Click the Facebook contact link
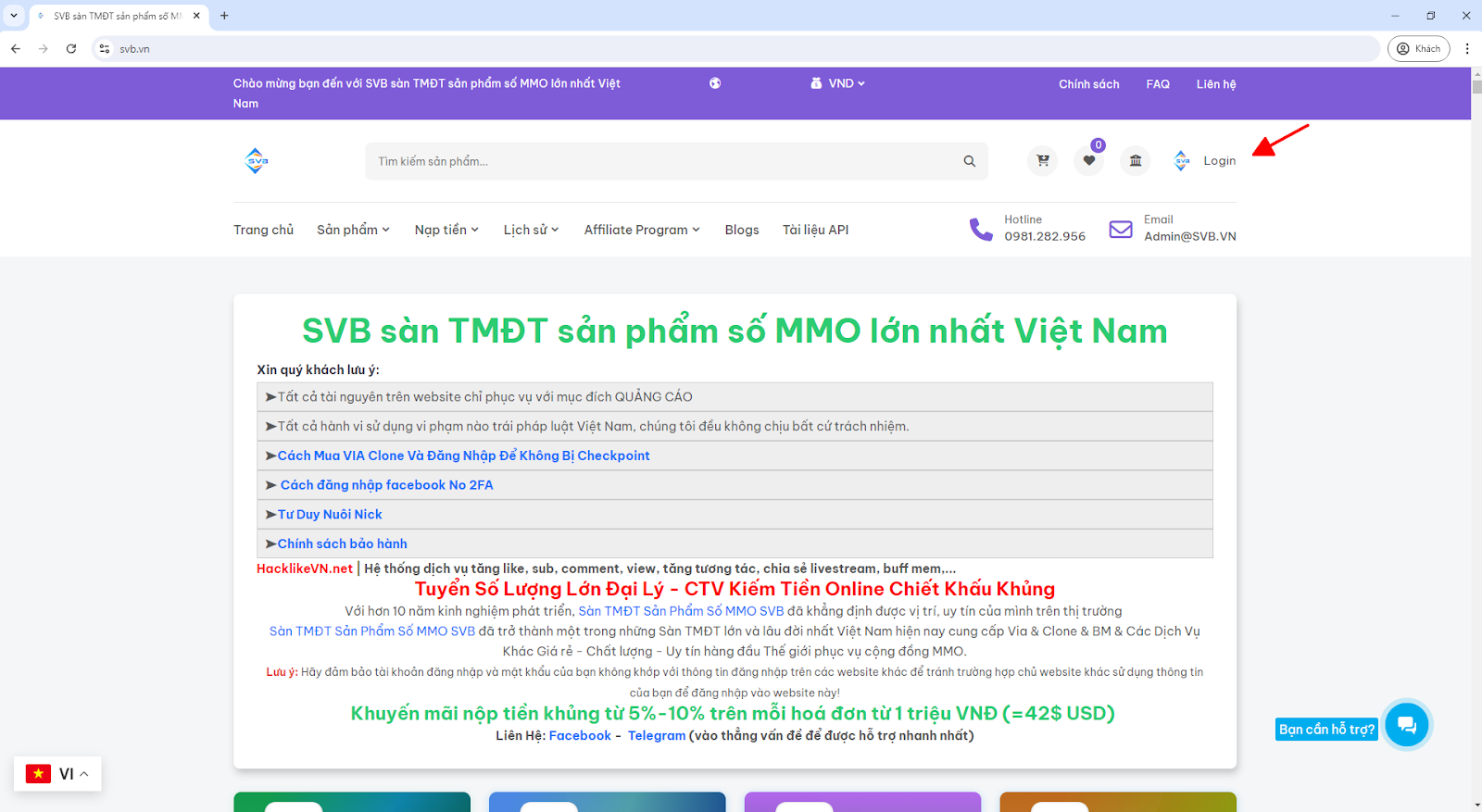Viewport: 1482px width, 812px height. (580, 736)
